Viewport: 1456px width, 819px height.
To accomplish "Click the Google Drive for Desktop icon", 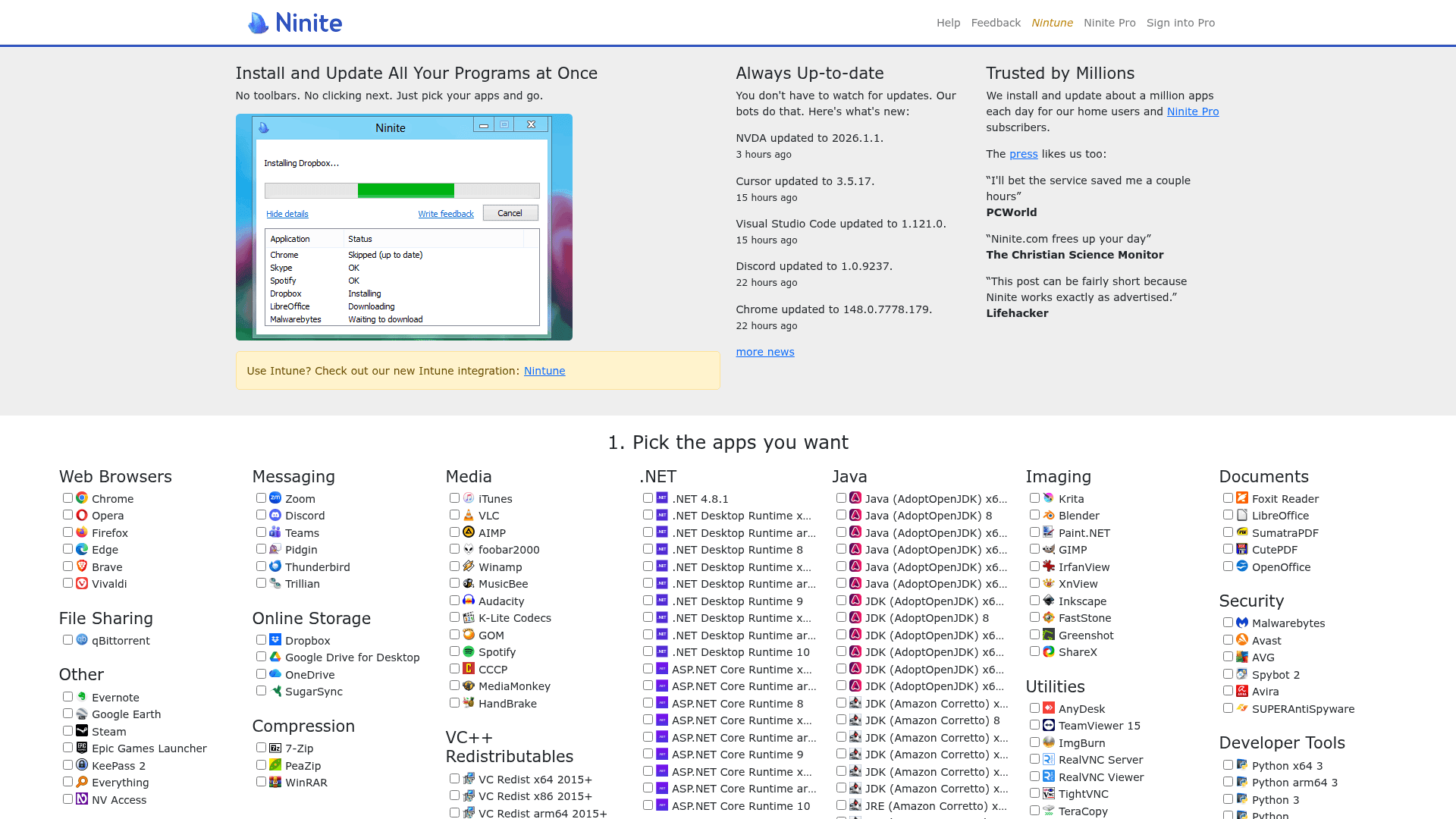I will click(275, 657).
